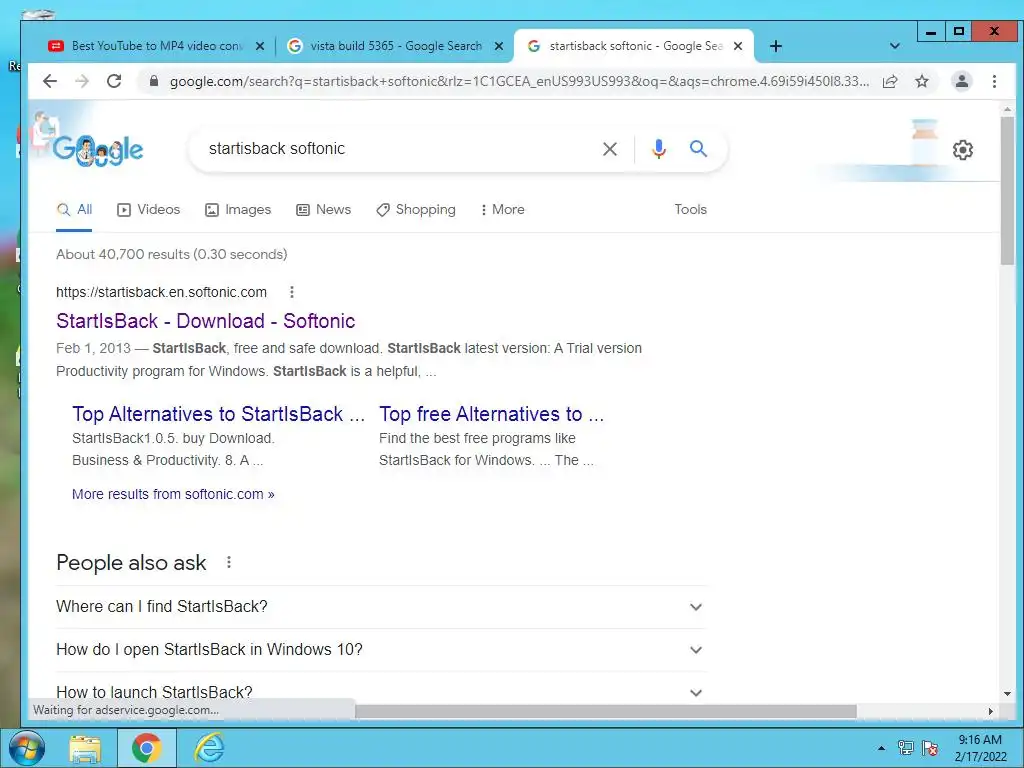This screenshot has width=1024, height=768.
Task: Open the More search categories menu
Action: (x=502, y=210)
